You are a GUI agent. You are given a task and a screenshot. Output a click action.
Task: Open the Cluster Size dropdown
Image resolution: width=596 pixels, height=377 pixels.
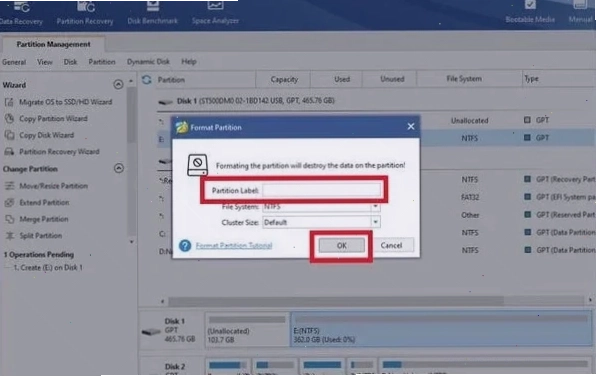pos(375,222)
